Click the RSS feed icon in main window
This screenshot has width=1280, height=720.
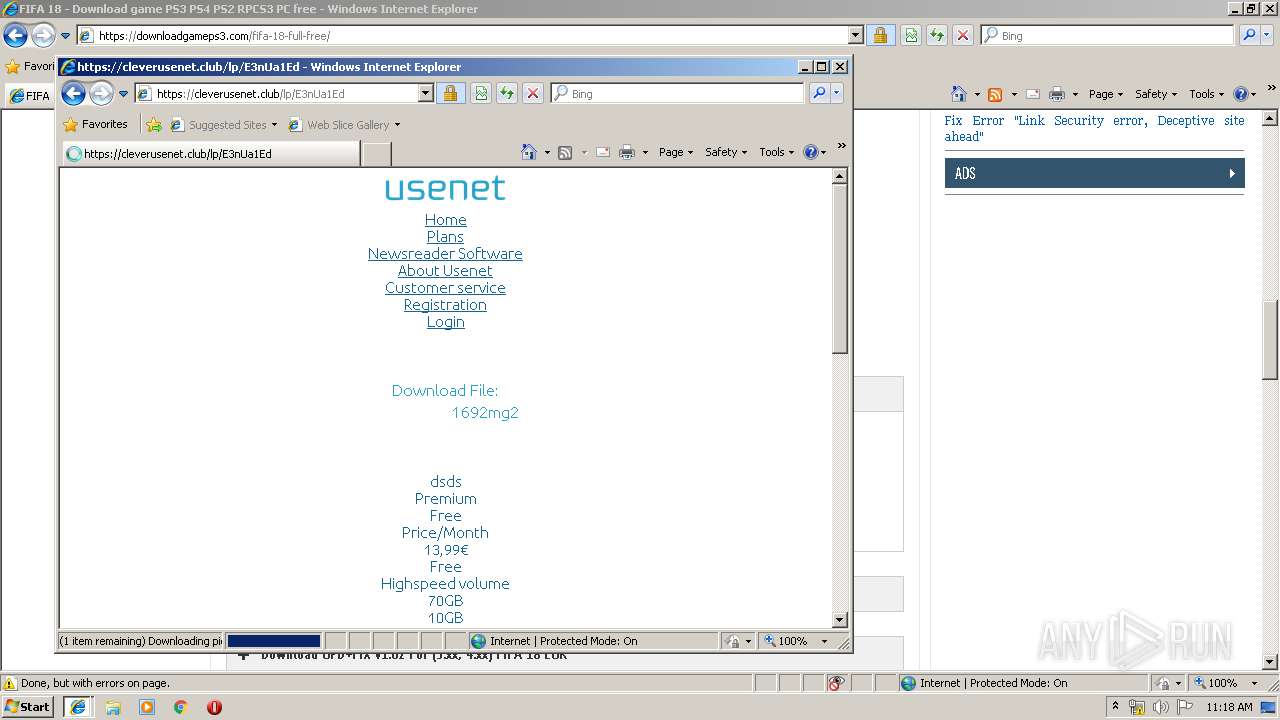coord(995,94)
